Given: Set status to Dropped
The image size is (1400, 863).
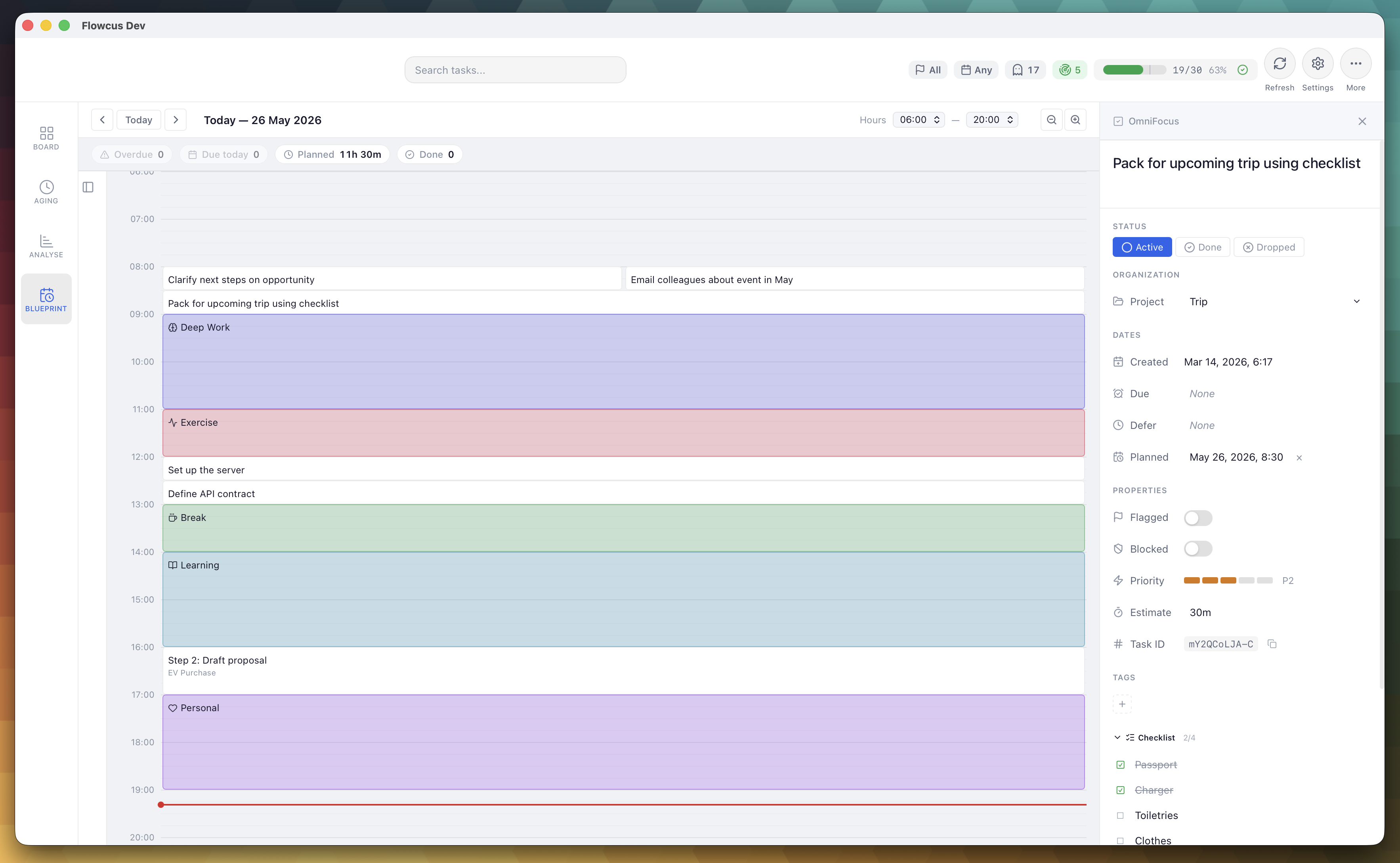Looking at the screenshot, I should click(1269, 247).
